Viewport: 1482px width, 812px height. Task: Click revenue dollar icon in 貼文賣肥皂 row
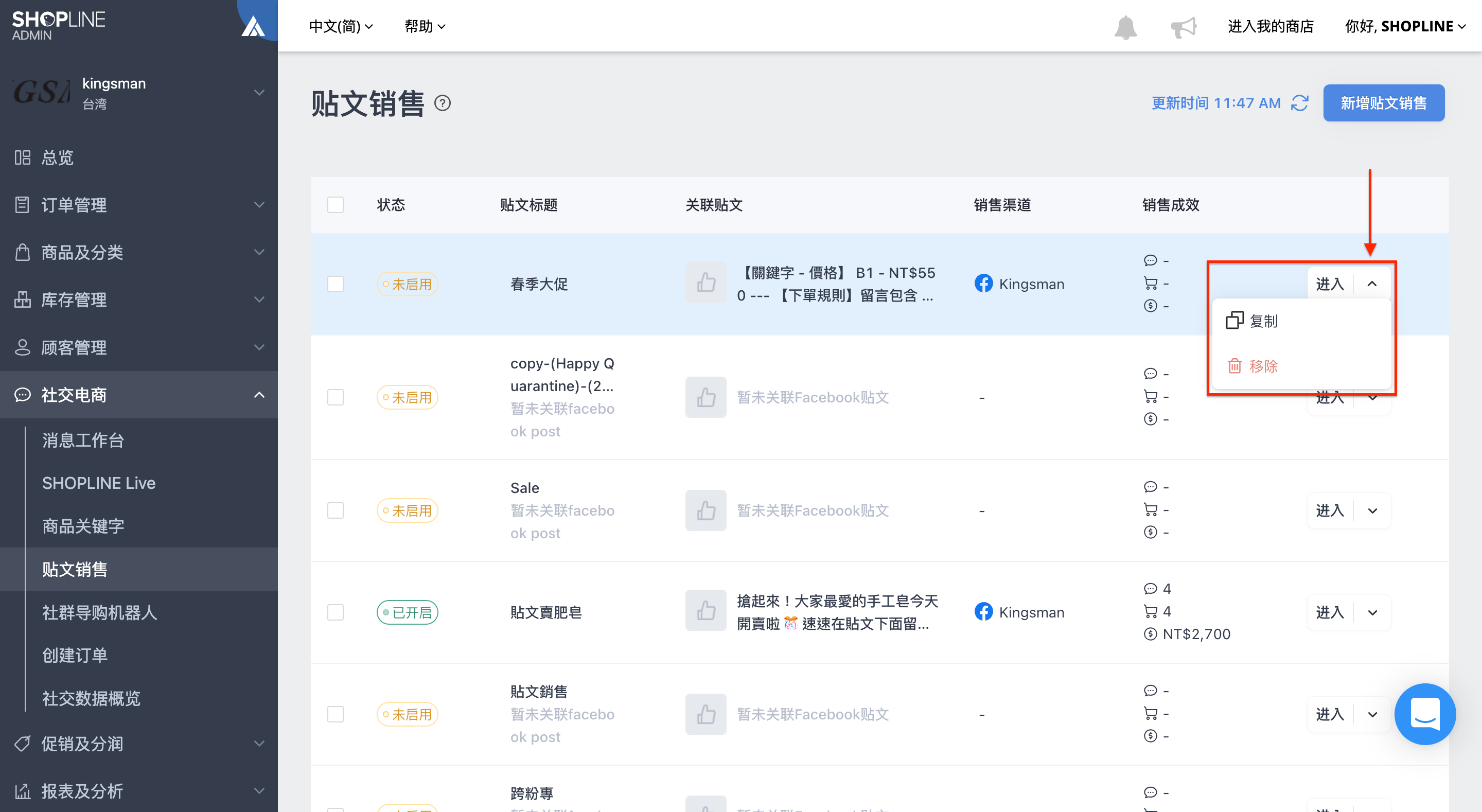[x=1150, y=634]
